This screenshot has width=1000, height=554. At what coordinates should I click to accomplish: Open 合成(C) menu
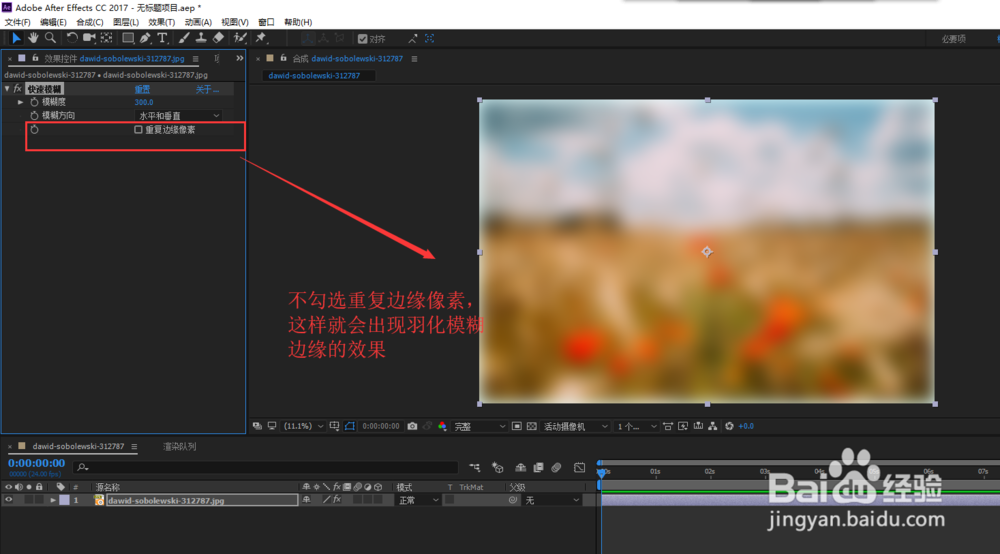(89, 22)
